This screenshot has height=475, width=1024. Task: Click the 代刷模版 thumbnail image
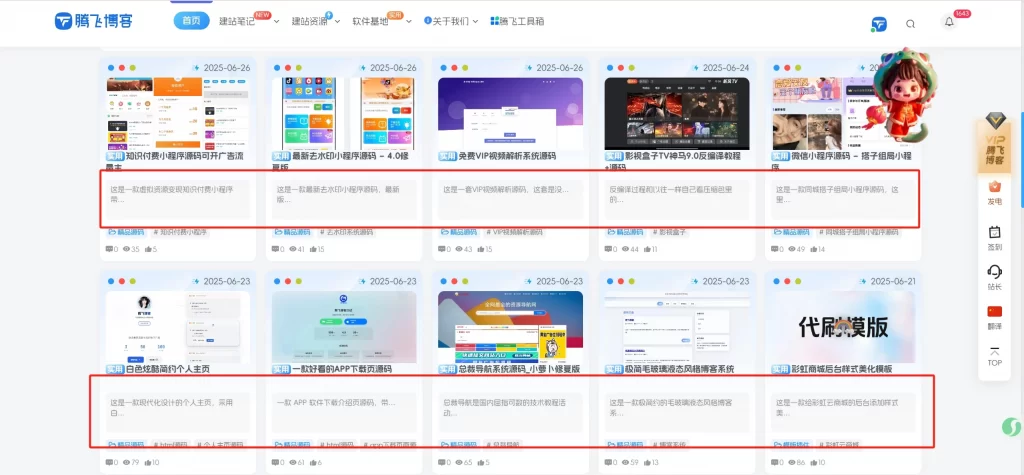(x=843, y=327)
